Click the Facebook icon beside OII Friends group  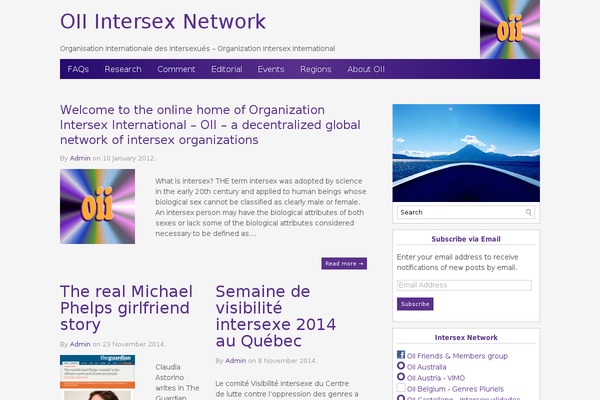(x=401, y=355)
